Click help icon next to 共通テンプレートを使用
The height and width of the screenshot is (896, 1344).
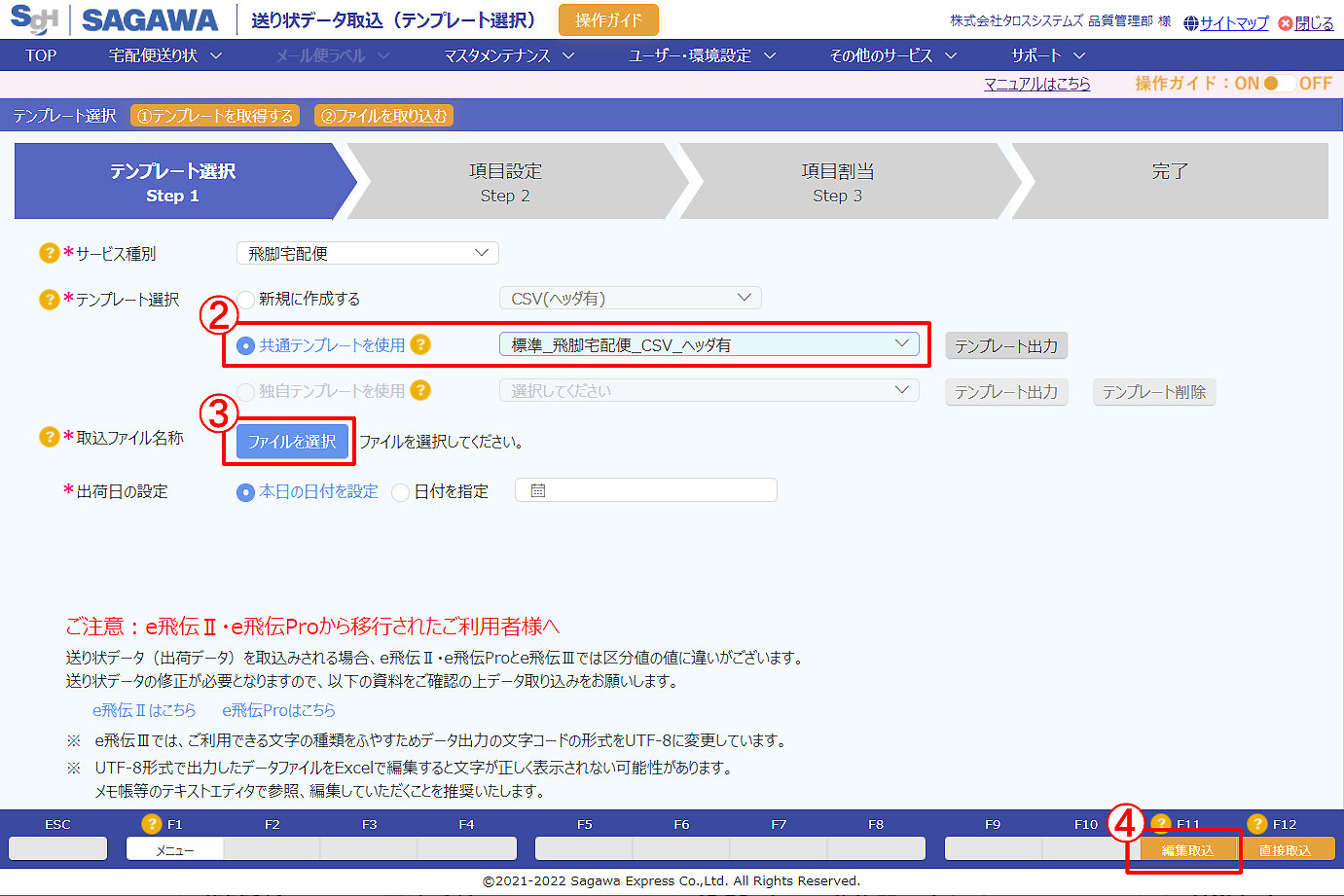tap(420, 344)
